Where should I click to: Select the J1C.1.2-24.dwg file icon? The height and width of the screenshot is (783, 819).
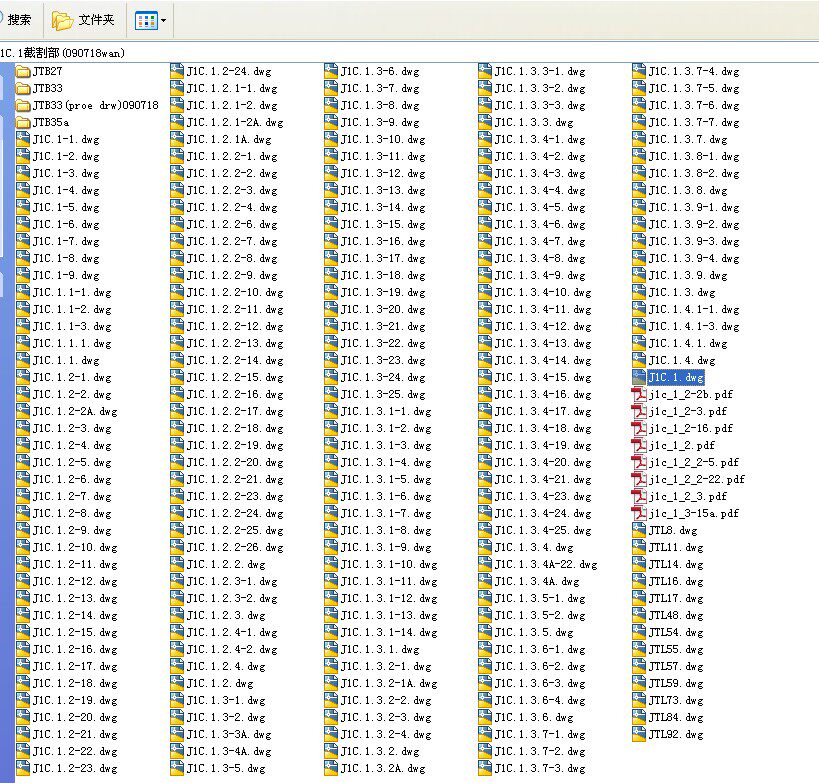coord(177,71)
